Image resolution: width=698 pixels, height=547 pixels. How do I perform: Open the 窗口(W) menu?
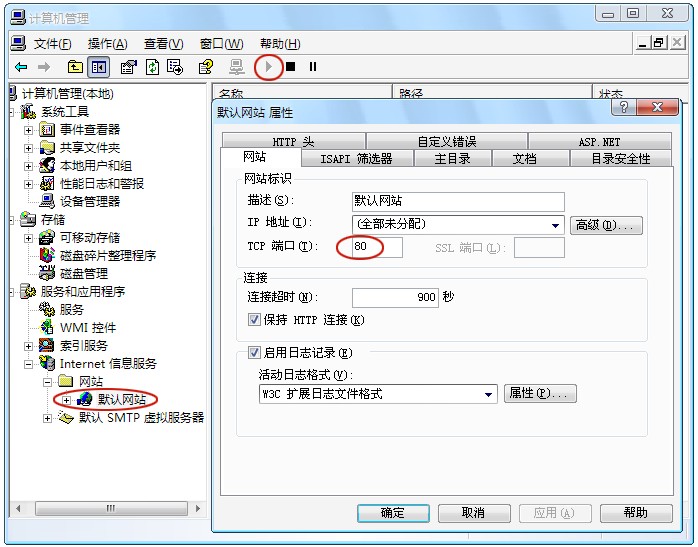(221, 44)
